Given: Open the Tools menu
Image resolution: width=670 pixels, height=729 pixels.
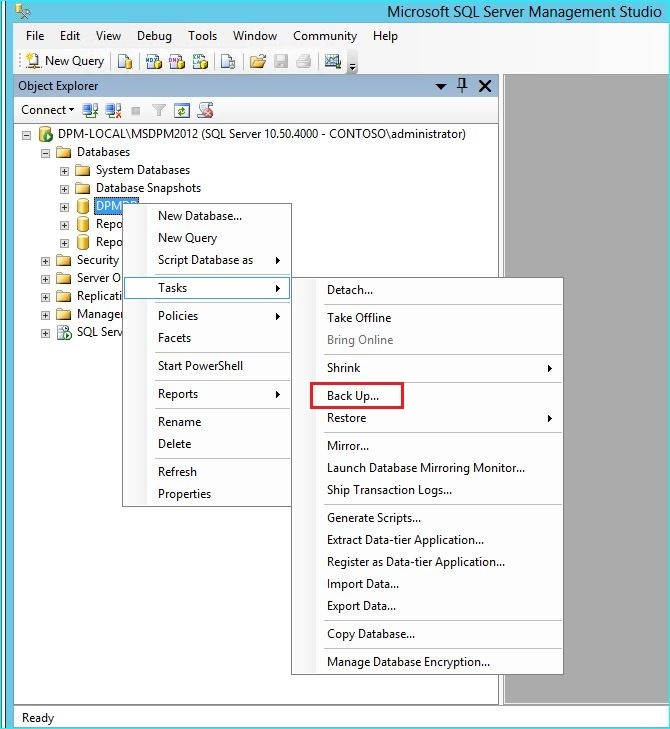Looking at the screenshot, I should tap(202, 36).
